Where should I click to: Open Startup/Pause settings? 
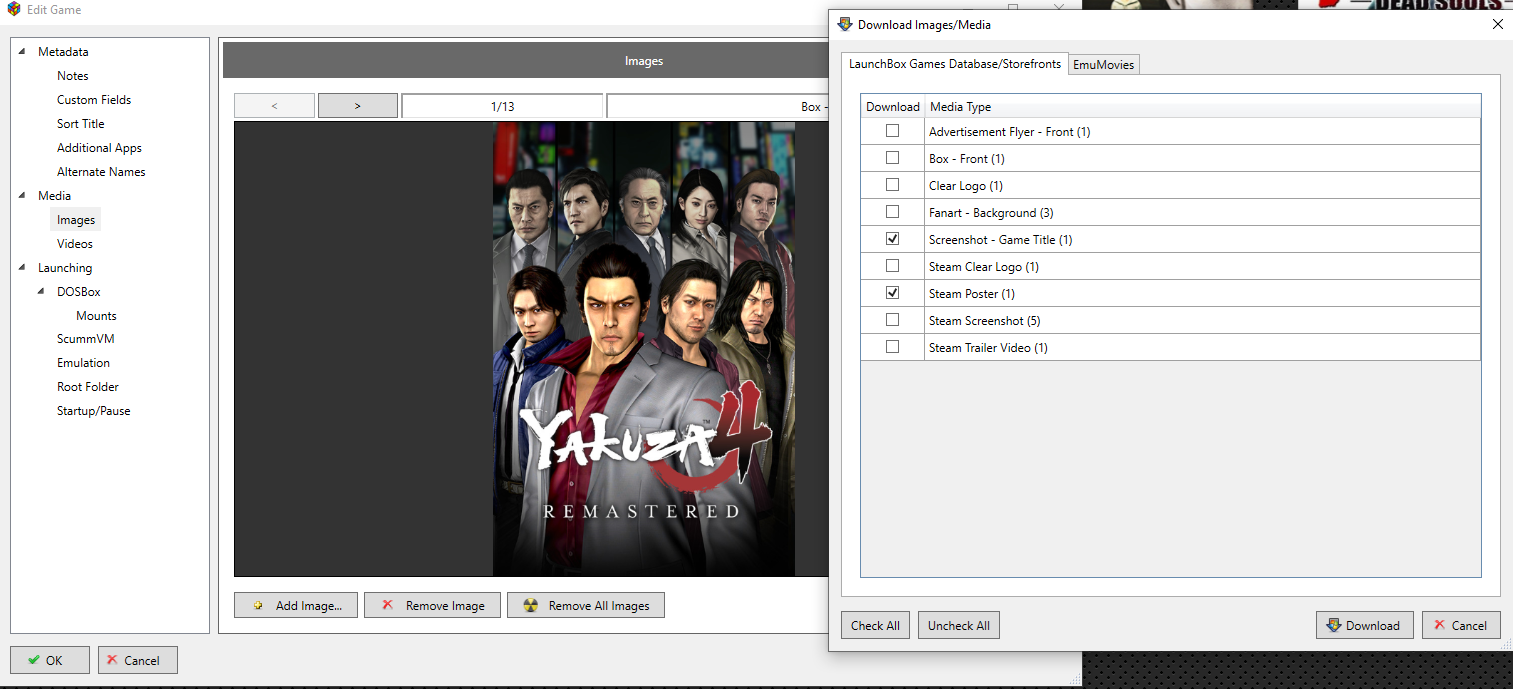tap(94, 411)
